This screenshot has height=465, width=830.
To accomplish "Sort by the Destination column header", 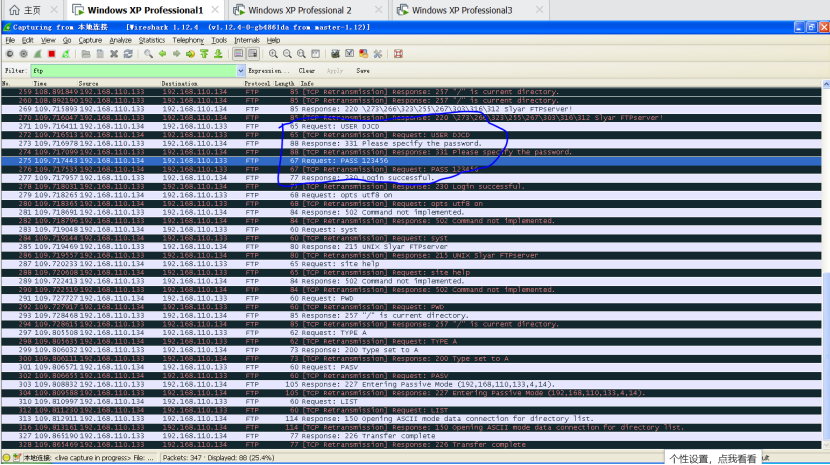I will tap(179, 84).
